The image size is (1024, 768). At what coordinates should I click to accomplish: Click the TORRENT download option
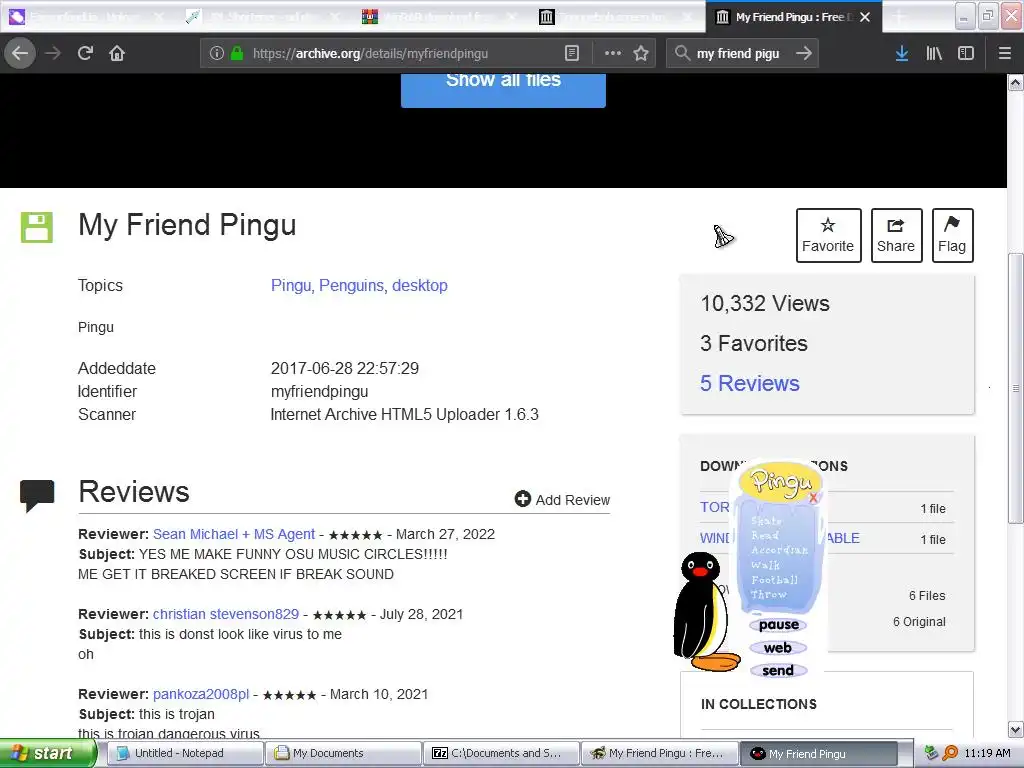[715, 507]
